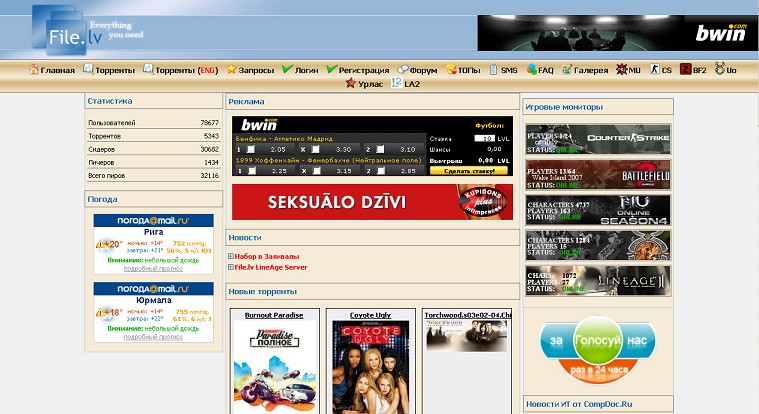Open the Burnout Paradise torrent title

coord(274,315)
